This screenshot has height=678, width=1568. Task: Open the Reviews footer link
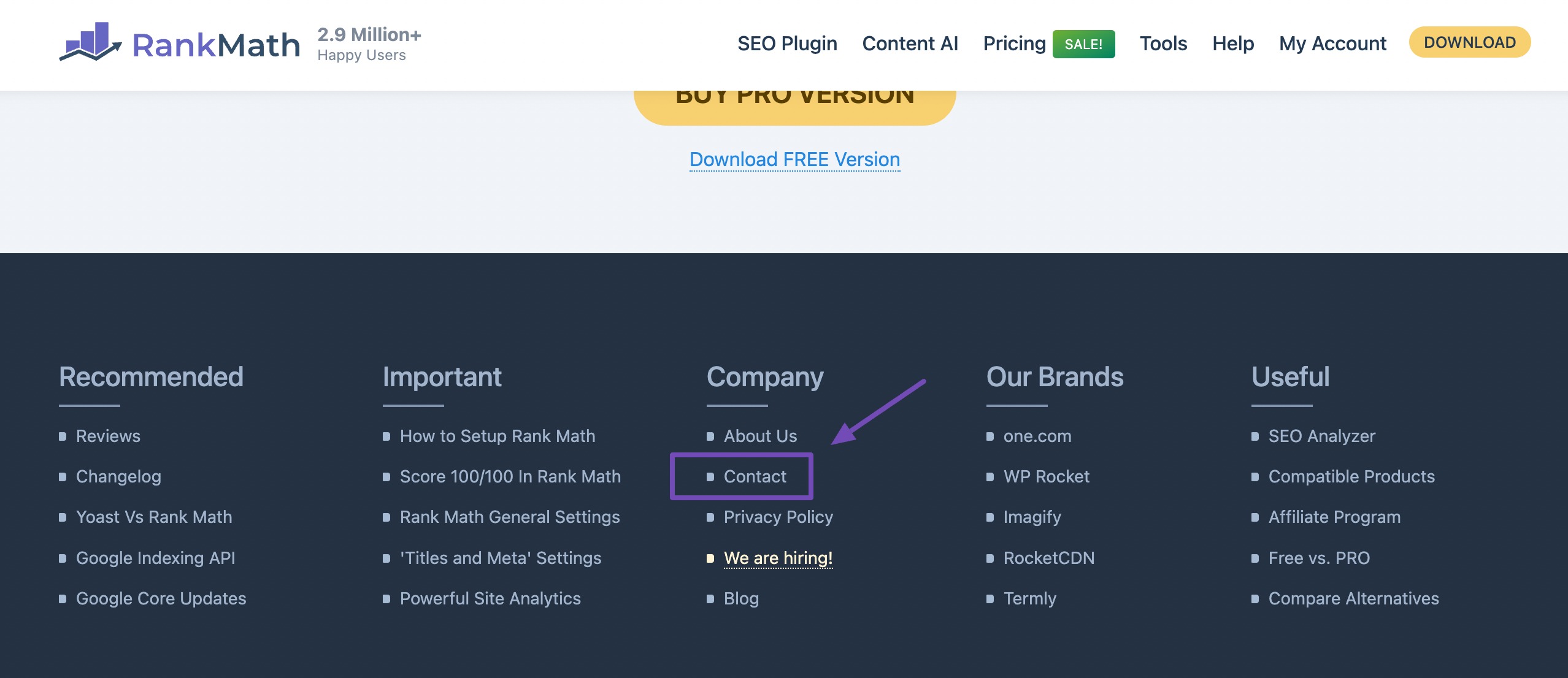pos(108,436)
